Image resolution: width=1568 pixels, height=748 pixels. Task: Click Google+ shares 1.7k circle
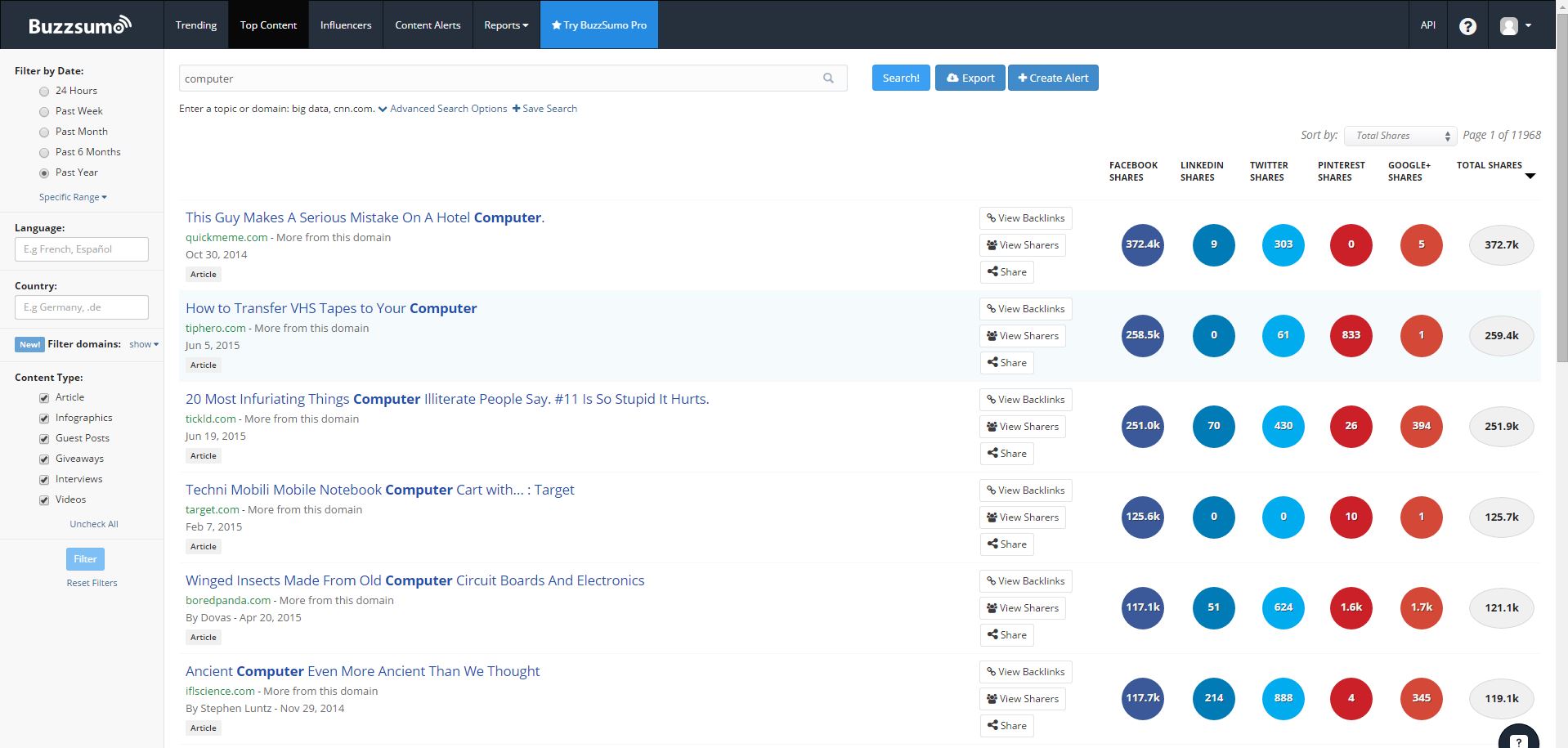tap(1421, 607)
